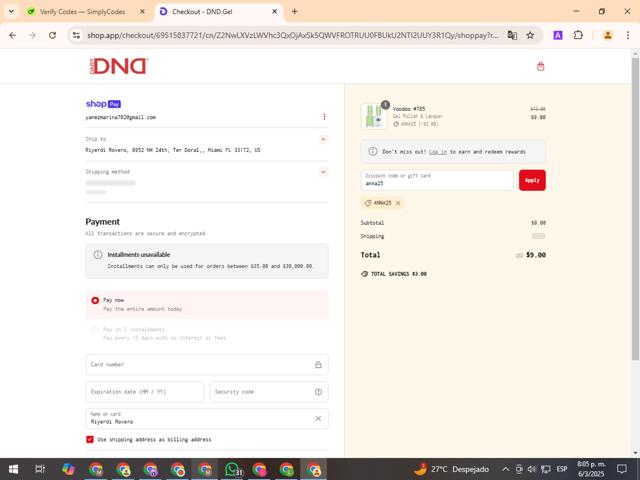Open the Shop Pay logo
Viewport: 640px width, 480px height.
103,104
